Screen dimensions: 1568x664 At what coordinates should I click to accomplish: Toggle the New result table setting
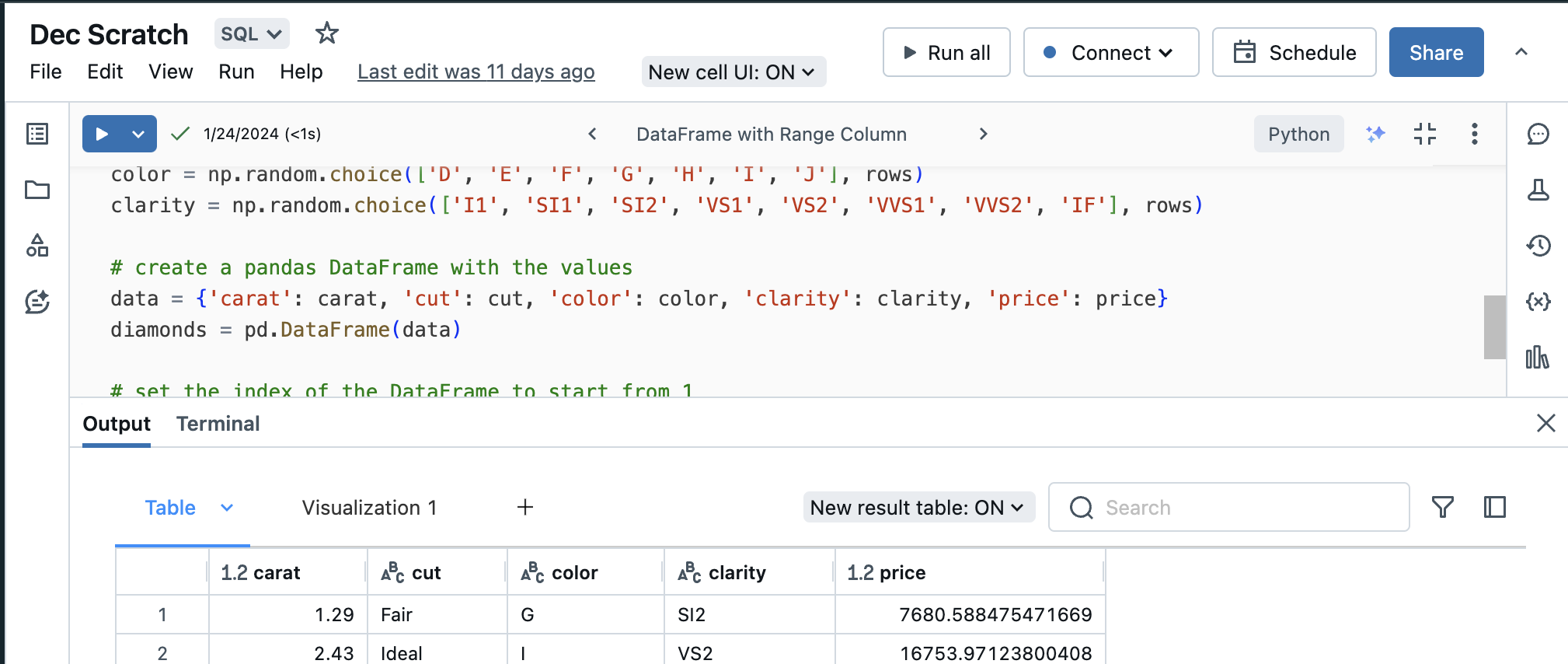point(918,507)
